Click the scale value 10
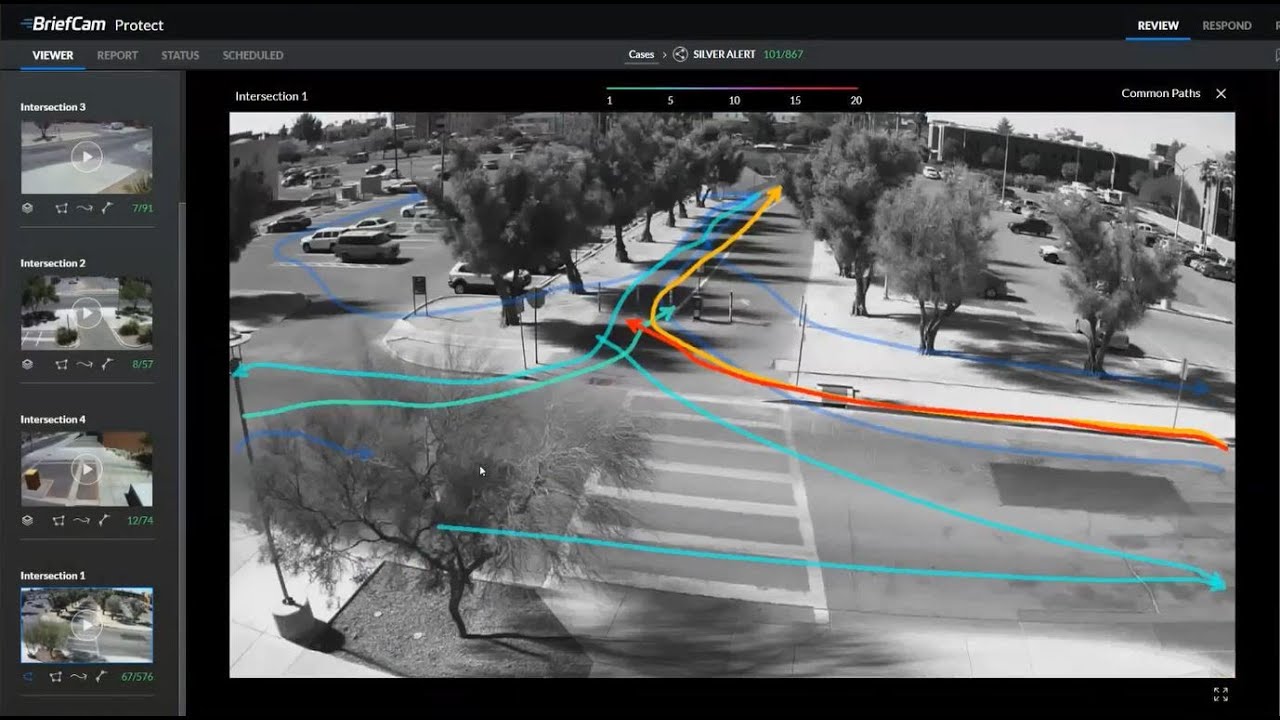The height and width of the screenshot is (720, 1280). 734,101
